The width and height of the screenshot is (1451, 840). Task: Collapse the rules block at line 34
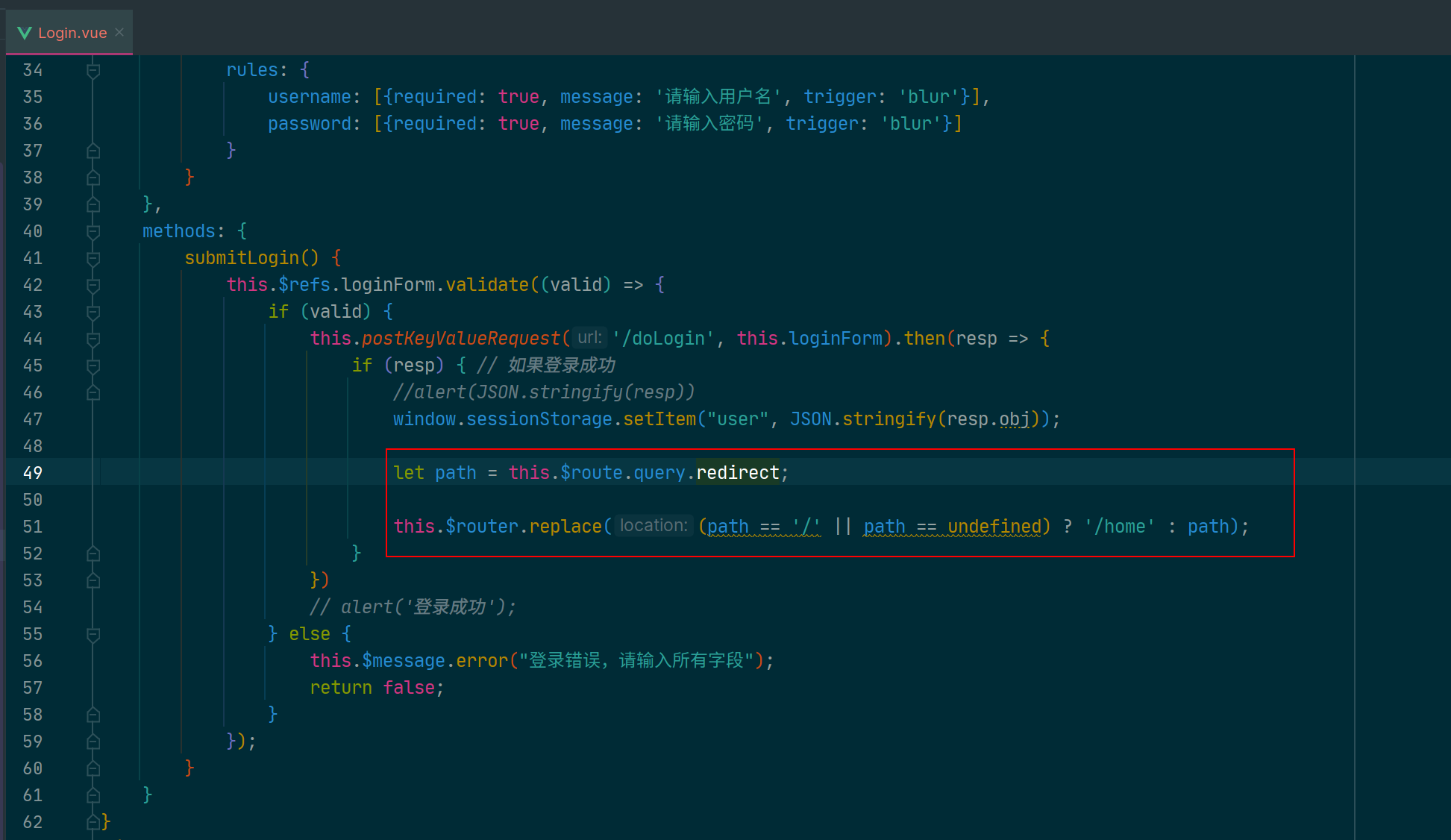(93, 71)
